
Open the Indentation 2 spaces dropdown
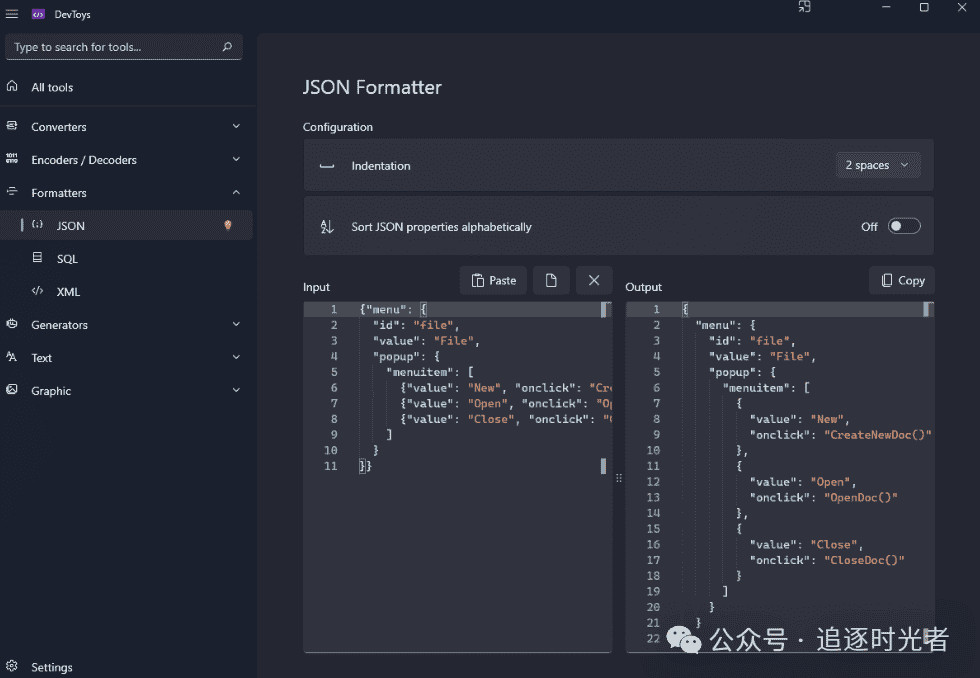[877, 166]
